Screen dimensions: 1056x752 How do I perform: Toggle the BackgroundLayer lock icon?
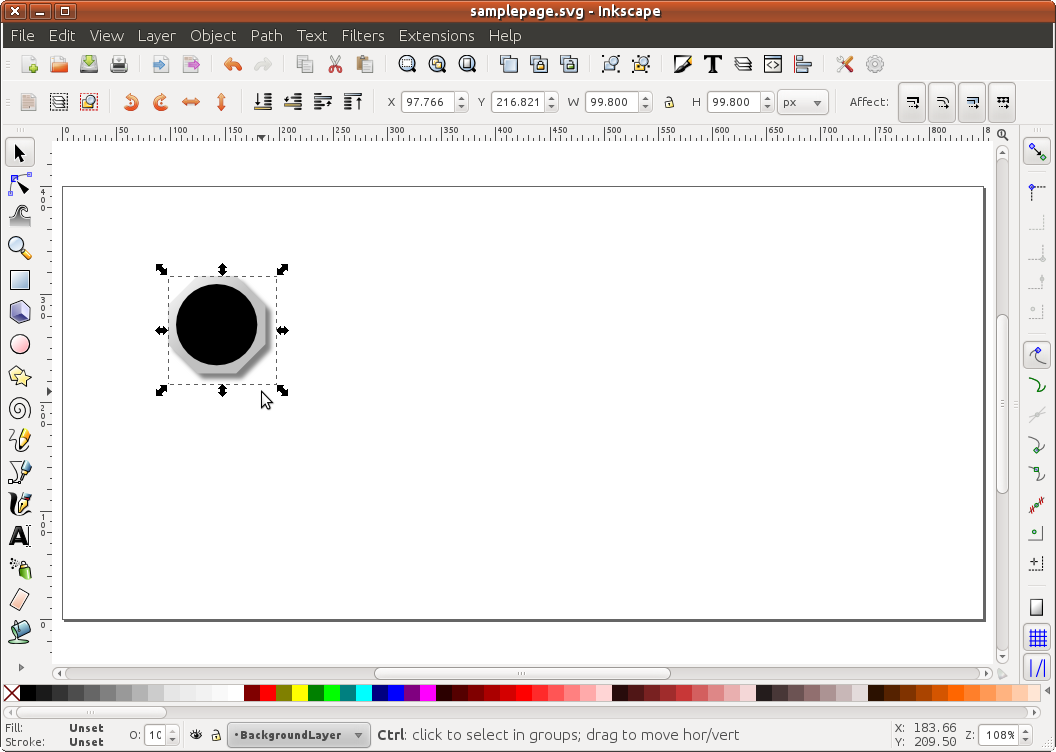pyautogui.click(x=215, y=735)
